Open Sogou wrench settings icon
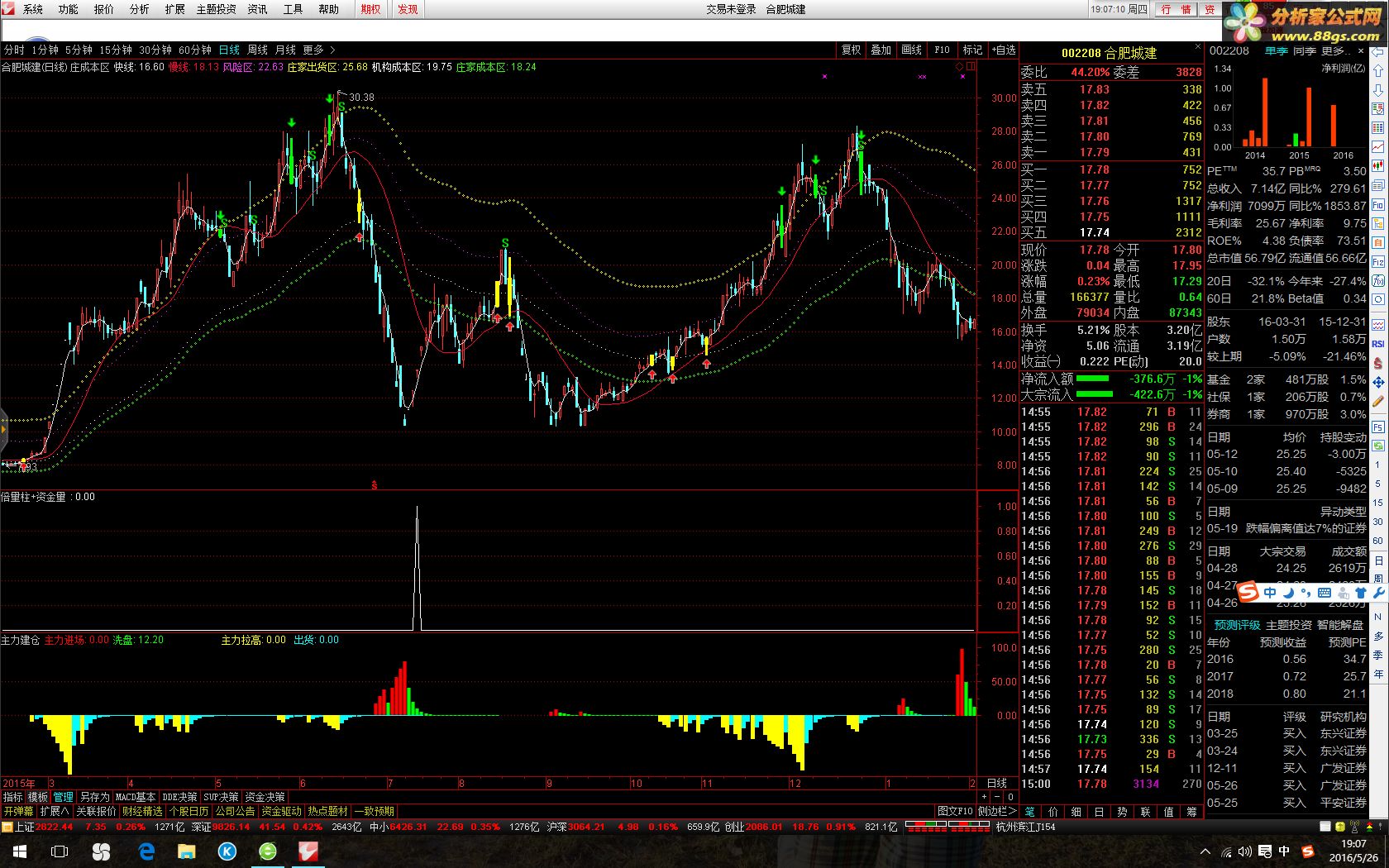1389x868 pixels. point(1379,593)
